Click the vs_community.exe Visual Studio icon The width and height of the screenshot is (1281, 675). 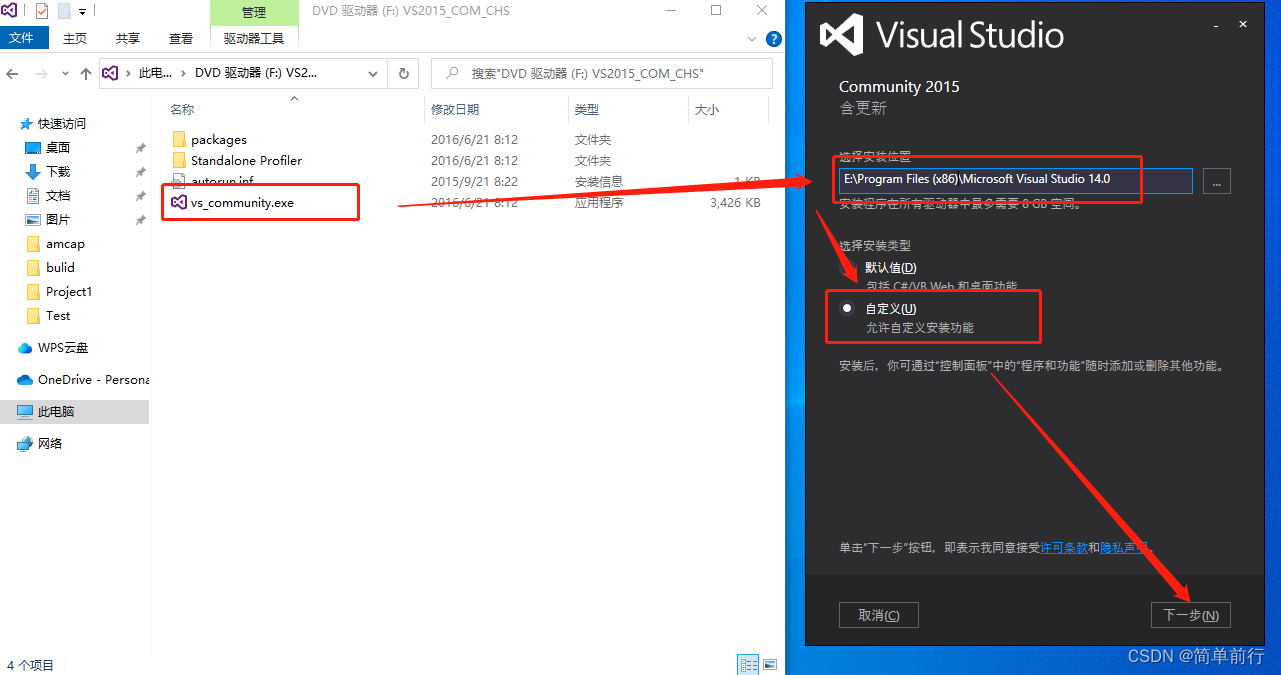pos(179,202)
